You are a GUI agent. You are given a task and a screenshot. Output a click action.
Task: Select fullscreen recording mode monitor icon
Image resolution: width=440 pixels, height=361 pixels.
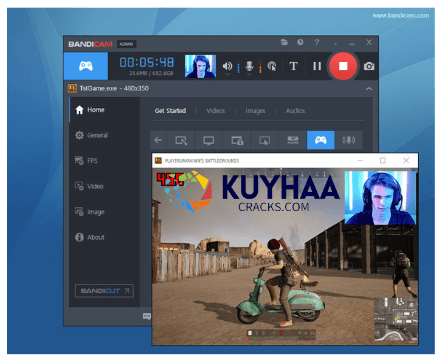[209, 140]
